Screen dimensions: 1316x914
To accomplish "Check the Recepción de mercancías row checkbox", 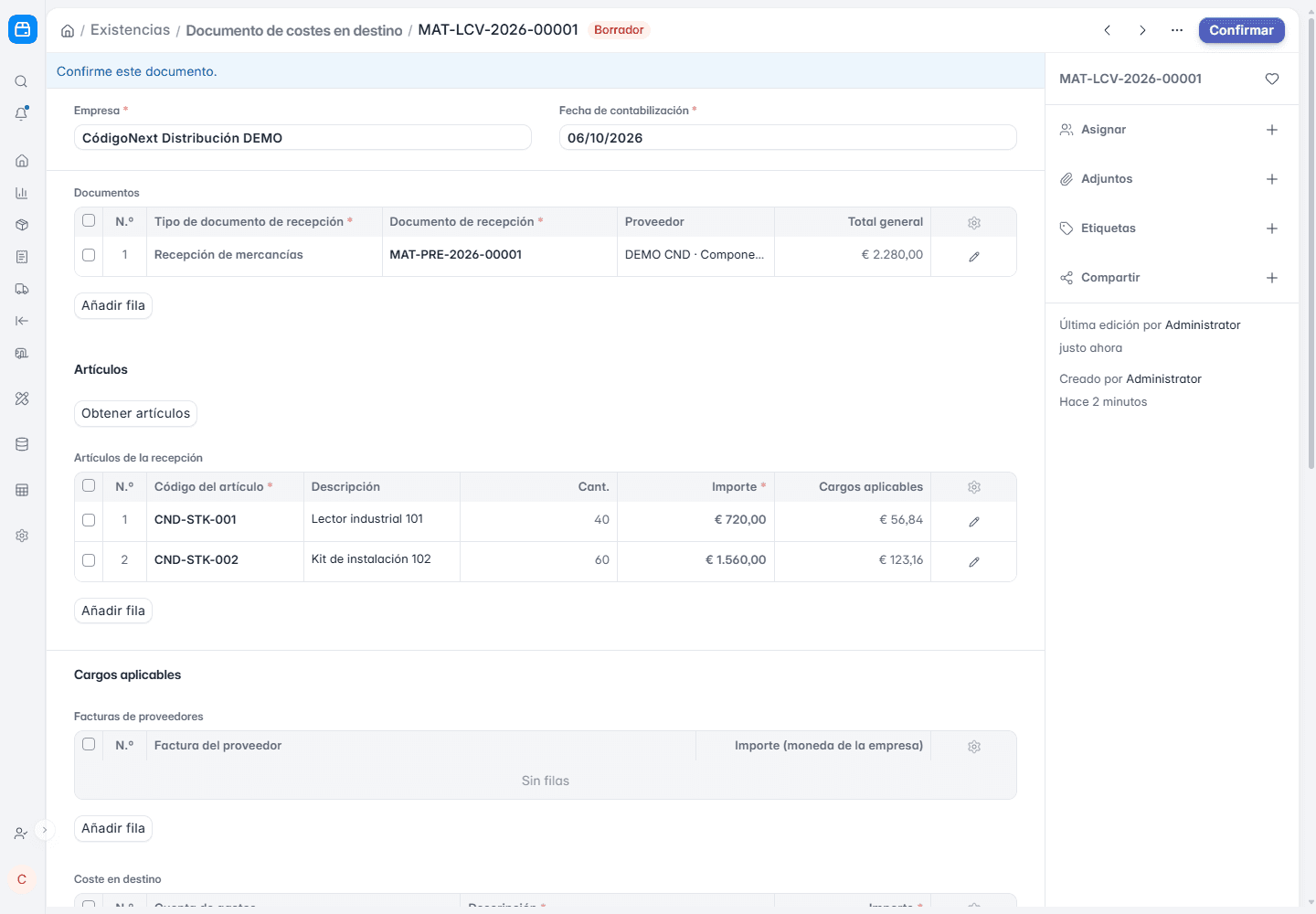I will [89, 255].
